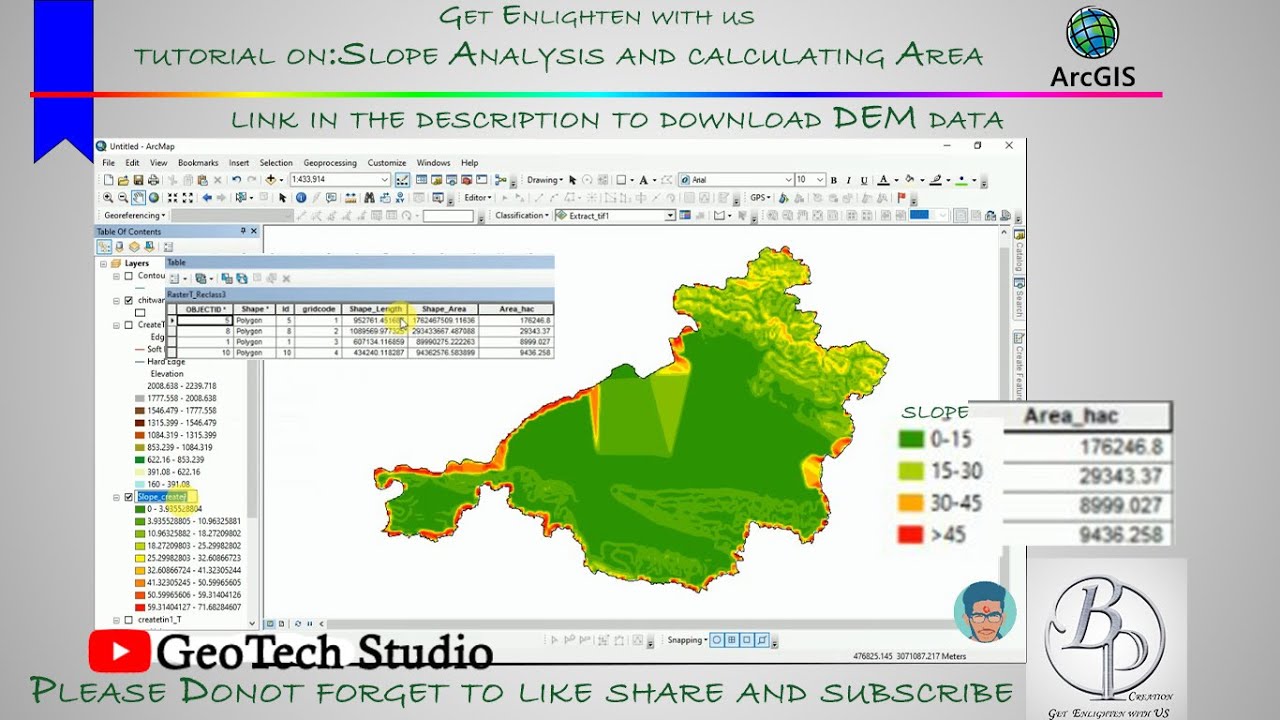
Task: Open the Customize menu
Action: coord(387,162)
